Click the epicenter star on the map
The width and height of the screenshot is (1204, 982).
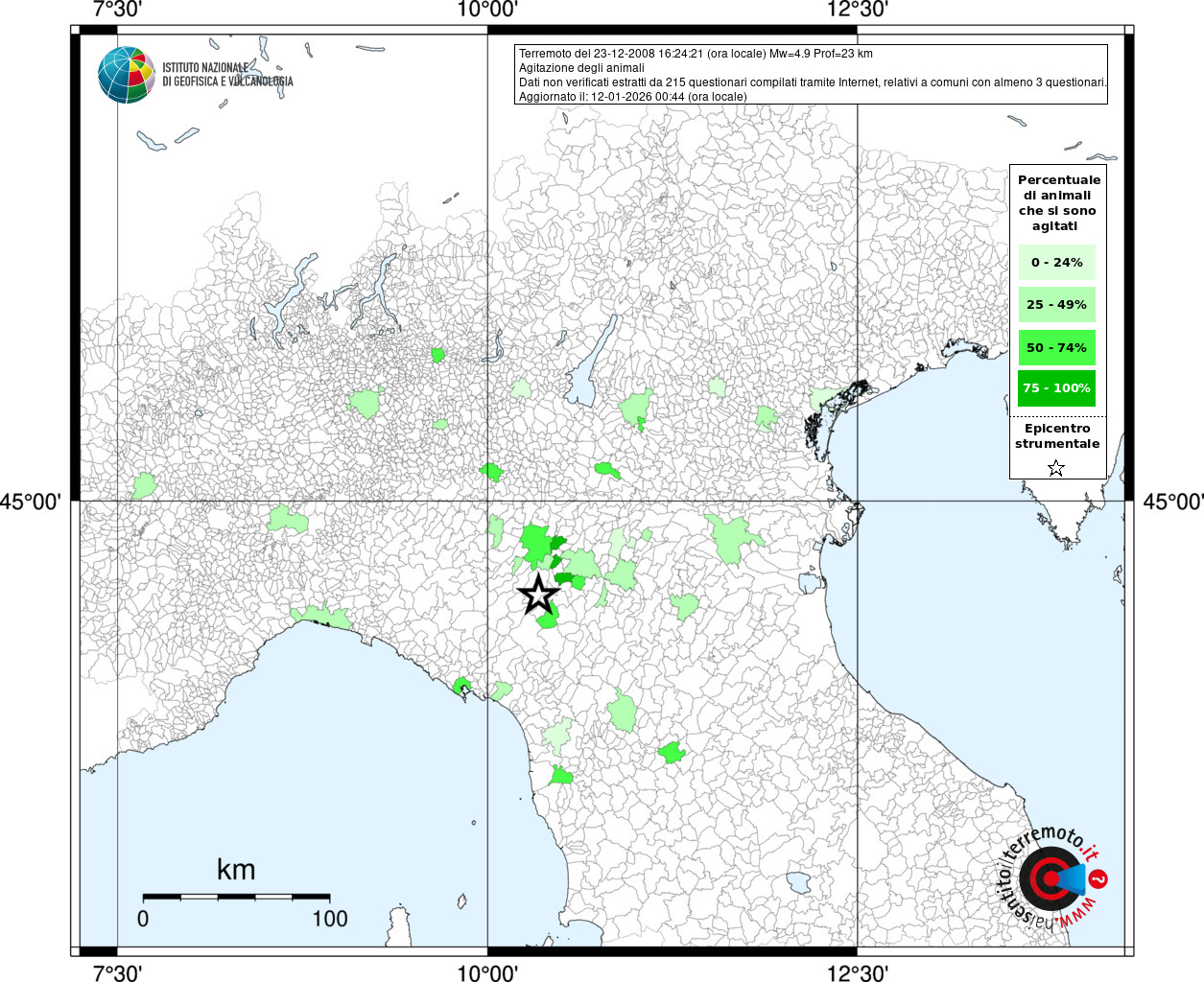click(x=539, y=595)
